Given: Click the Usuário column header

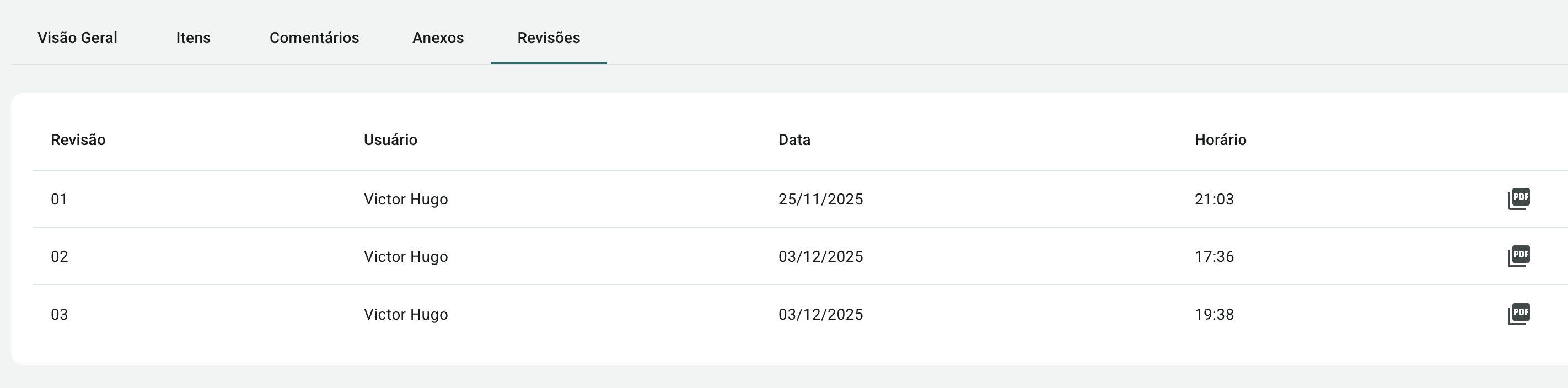Looking at the screenshot, I should click(x=390, y=140).
